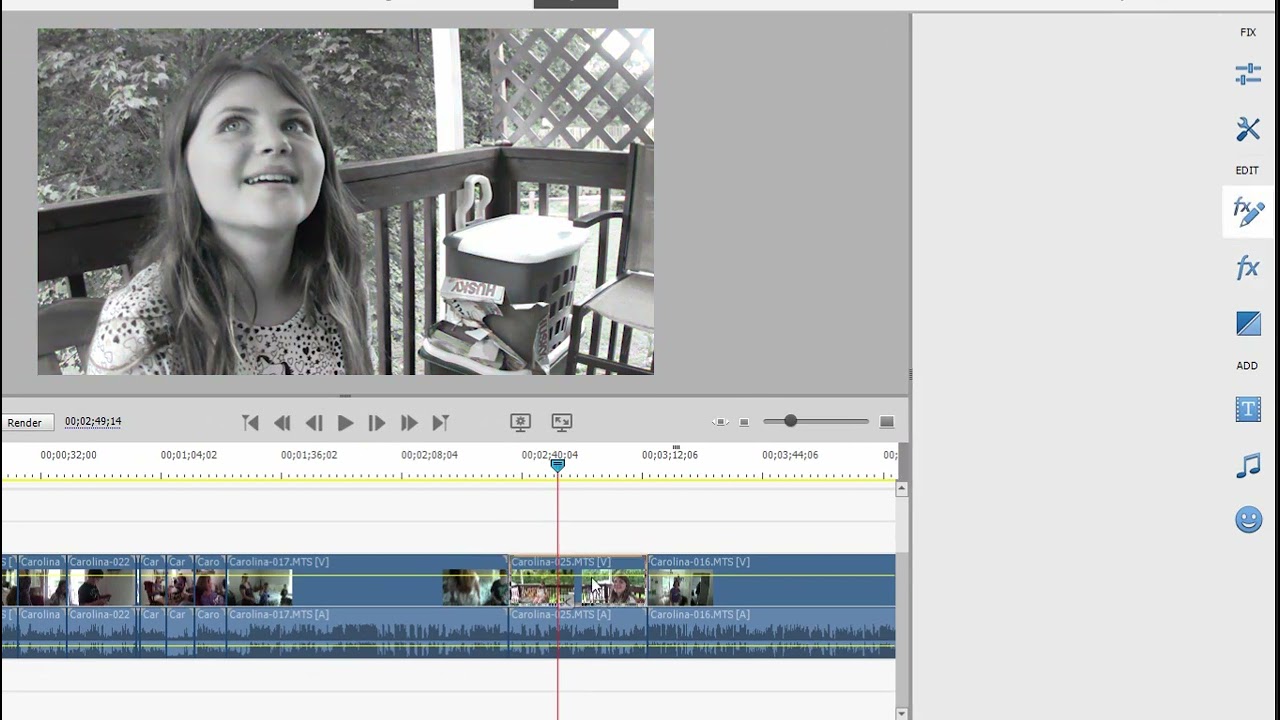Screen dimensions: 1280x720
Task: Click ruler time 00;01;04;02
Action: (x=189, y=455)
